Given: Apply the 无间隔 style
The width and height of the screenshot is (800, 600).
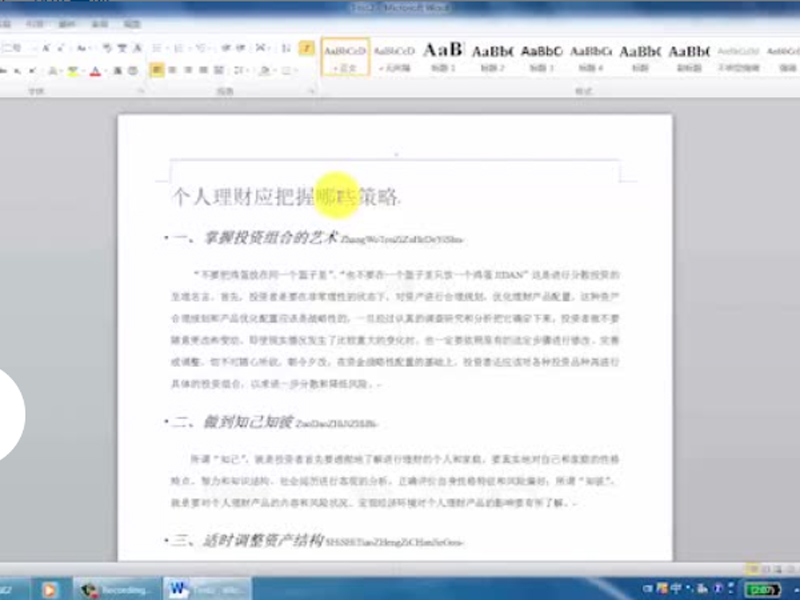Looking at the screenshot, I should [x=394, y=57].
